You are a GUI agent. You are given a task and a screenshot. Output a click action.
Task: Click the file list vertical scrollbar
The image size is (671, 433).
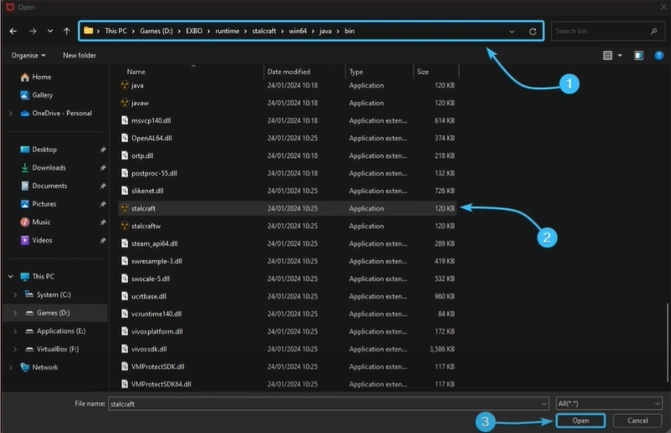point(667,342)
